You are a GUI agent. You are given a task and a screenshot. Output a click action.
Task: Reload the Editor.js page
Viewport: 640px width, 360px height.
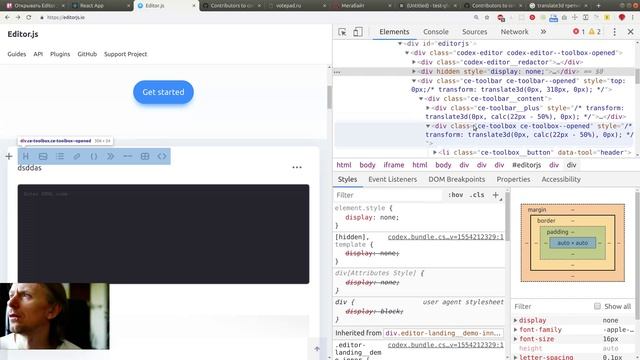[29, 18]
